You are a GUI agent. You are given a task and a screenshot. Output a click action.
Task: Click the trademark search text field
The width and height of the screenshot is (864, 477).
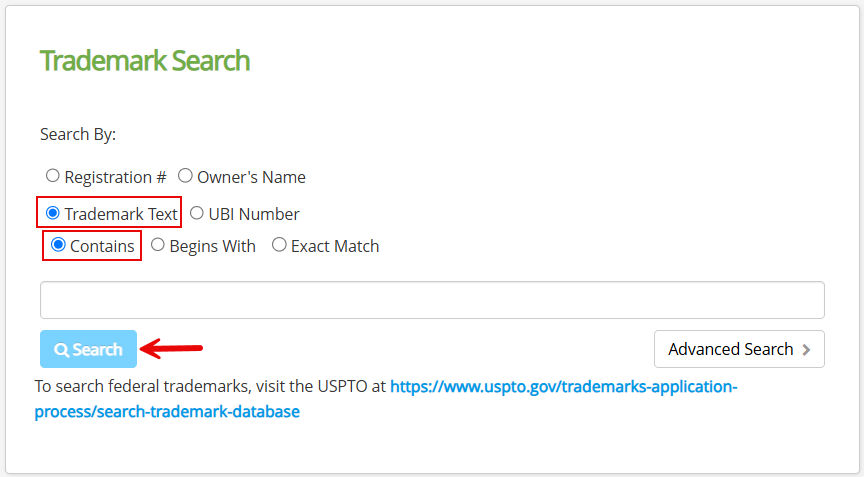click(x=432, y=300)
